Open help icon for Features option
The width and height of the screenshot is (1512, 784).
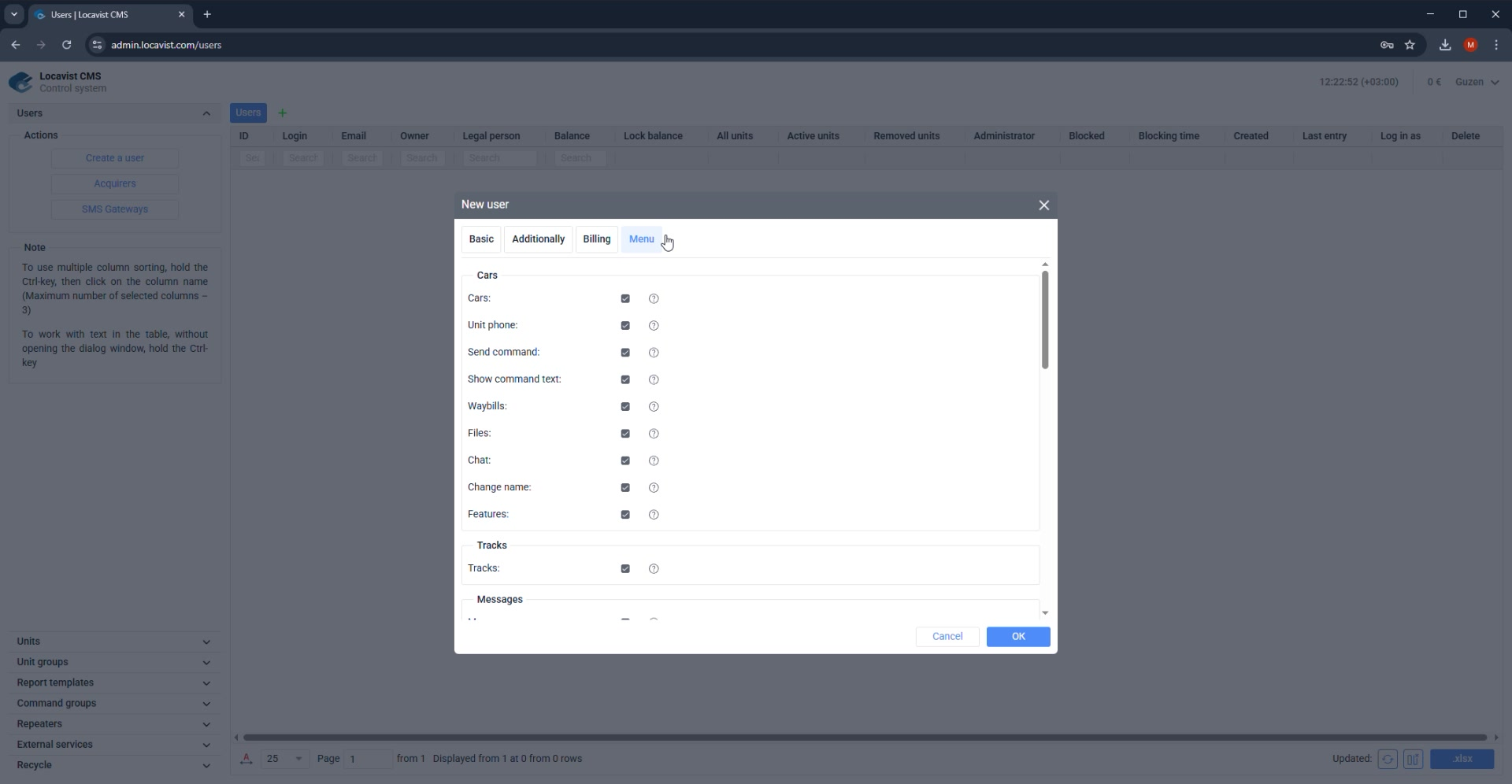coord(654,515)
